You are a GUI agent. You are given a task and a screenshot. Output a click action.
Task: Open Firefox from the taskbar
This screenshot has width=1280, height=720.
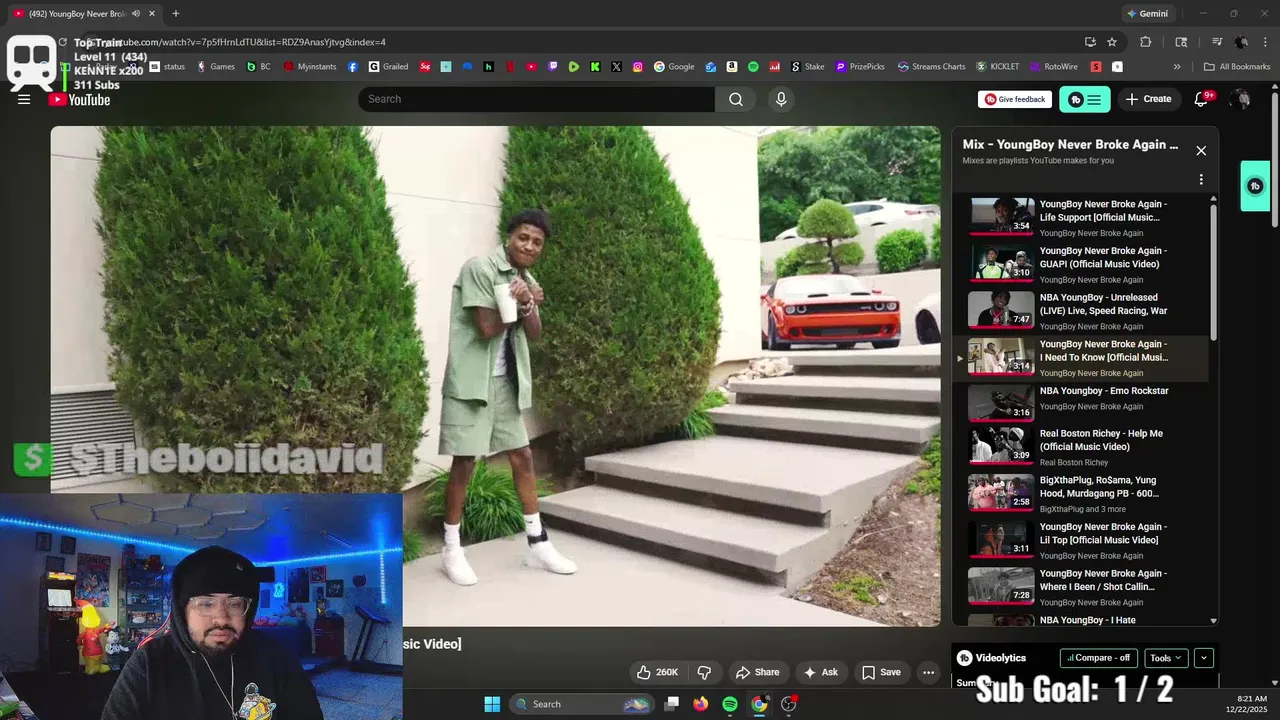[x=701, y=704]
